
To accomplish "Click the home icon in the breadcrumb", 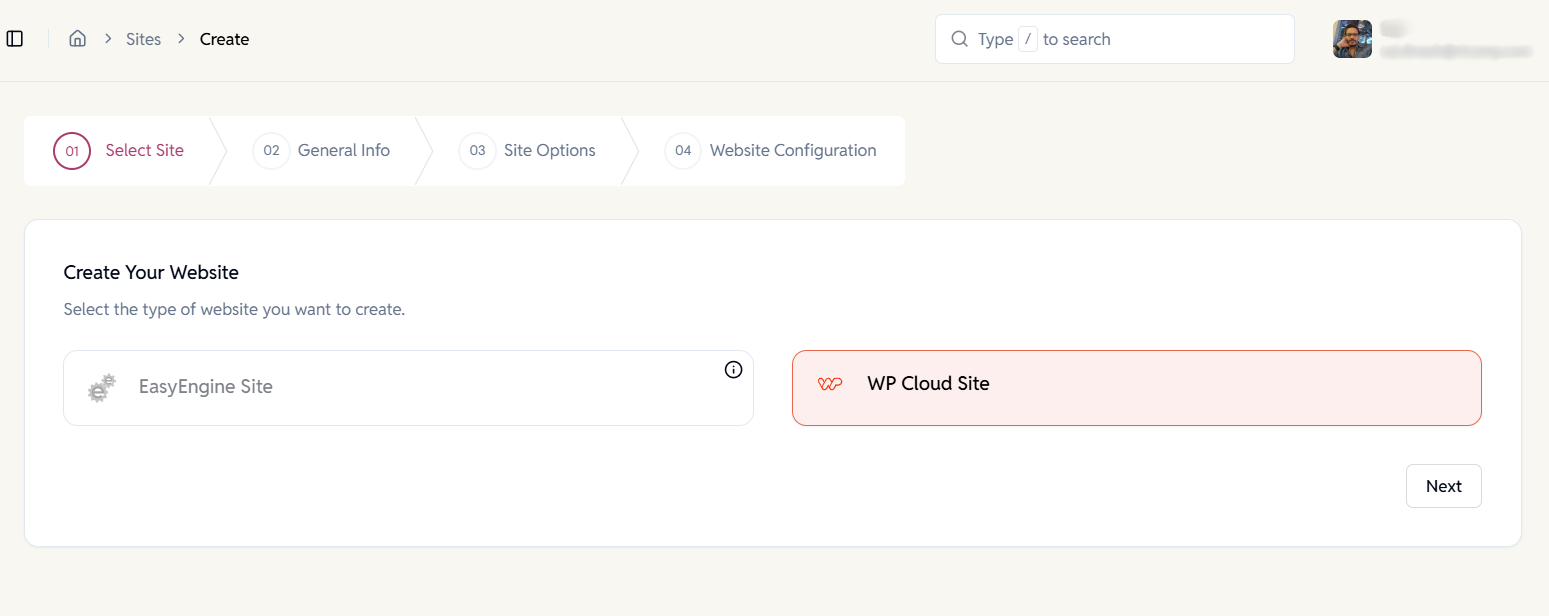I will (77, 38).
